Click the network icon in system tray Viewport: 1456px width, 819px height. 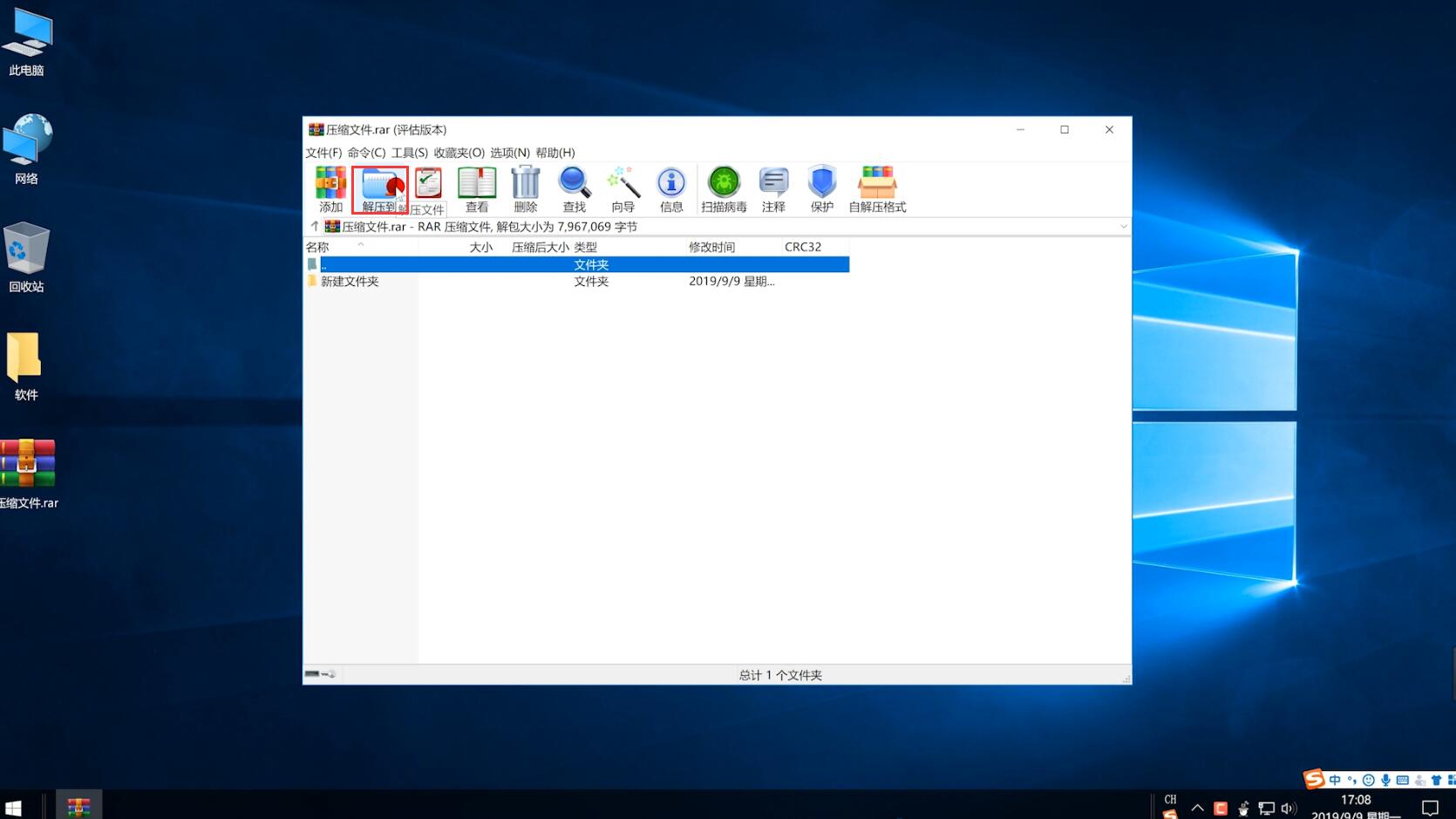coord(1266,809)
